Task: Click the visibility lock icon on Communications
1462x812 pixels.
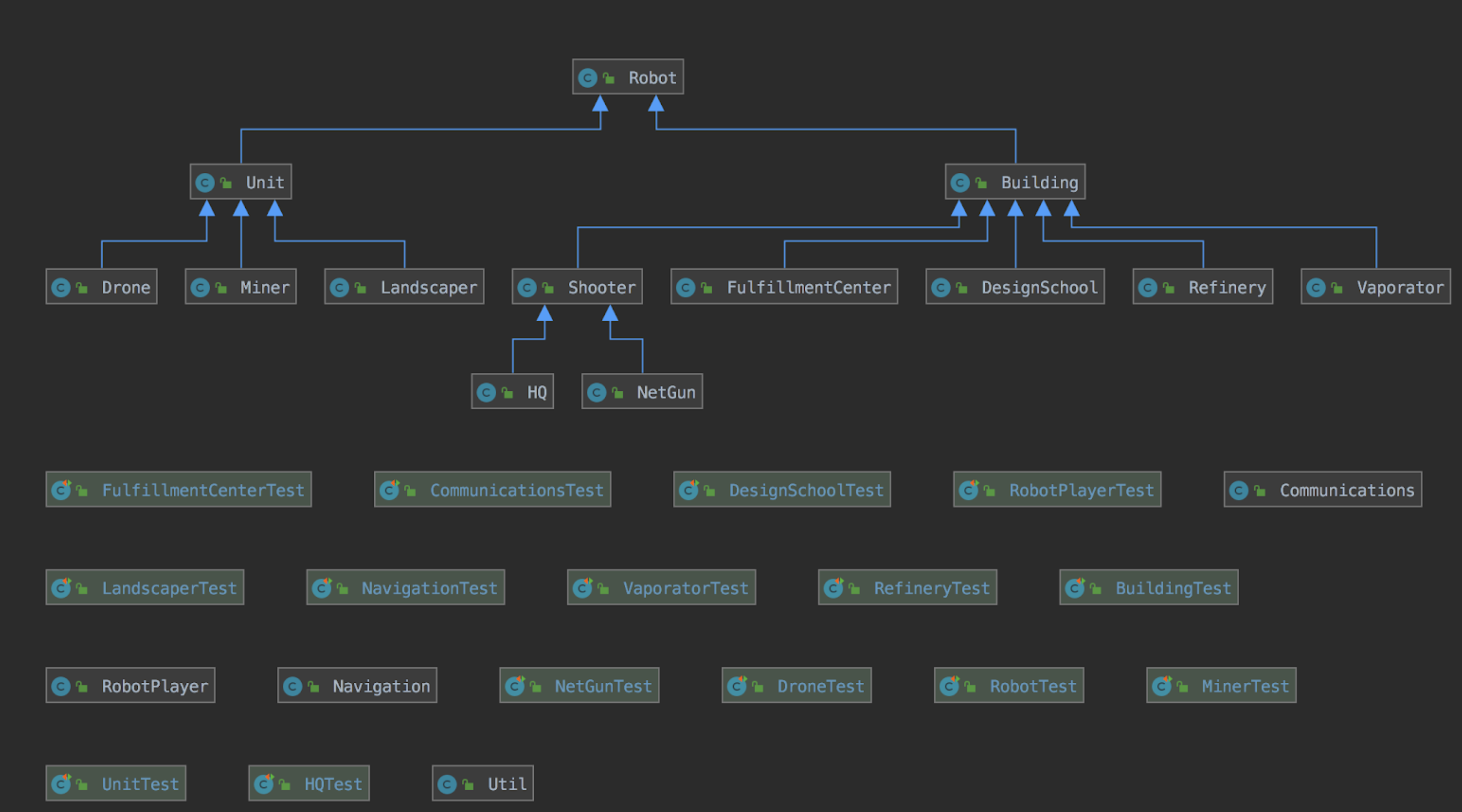Action: pyautogui.click(x=1259, y=490)
